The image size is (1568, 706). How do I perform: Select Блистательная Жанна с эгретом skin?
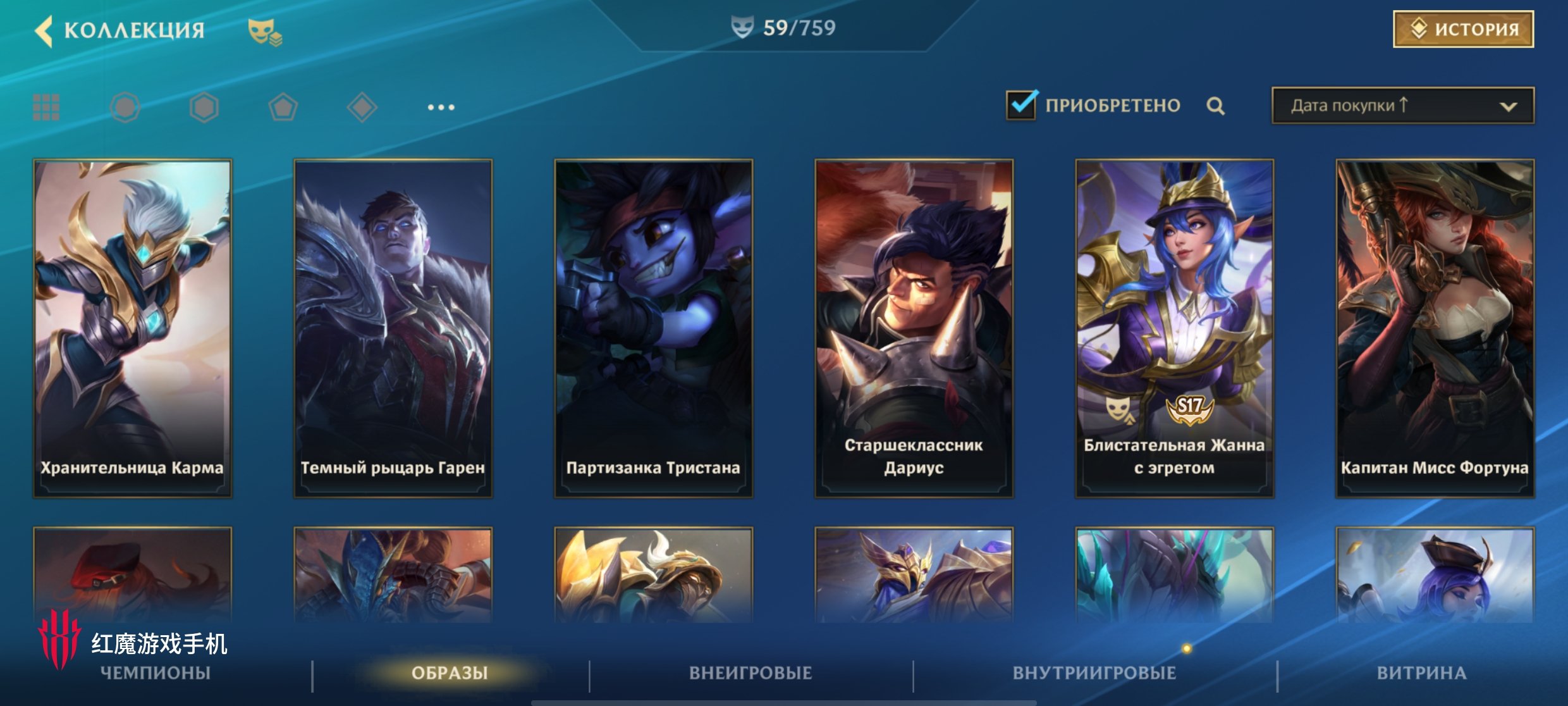(x=1174, y=328)
